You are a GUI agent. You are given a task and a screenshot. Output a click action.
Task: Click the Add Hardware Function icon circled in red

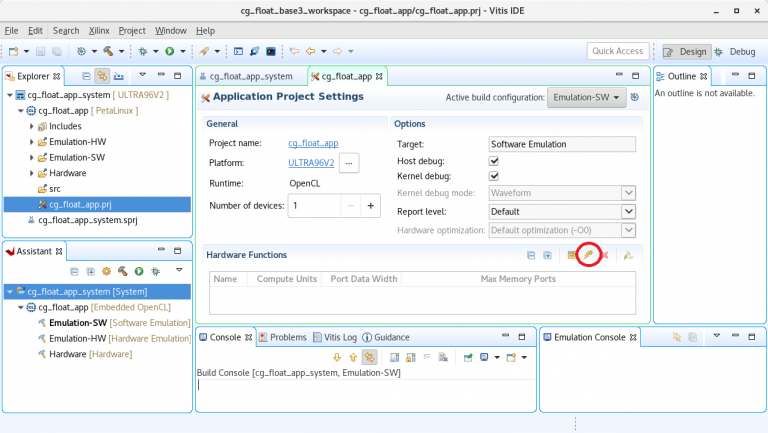coord(589,255)
